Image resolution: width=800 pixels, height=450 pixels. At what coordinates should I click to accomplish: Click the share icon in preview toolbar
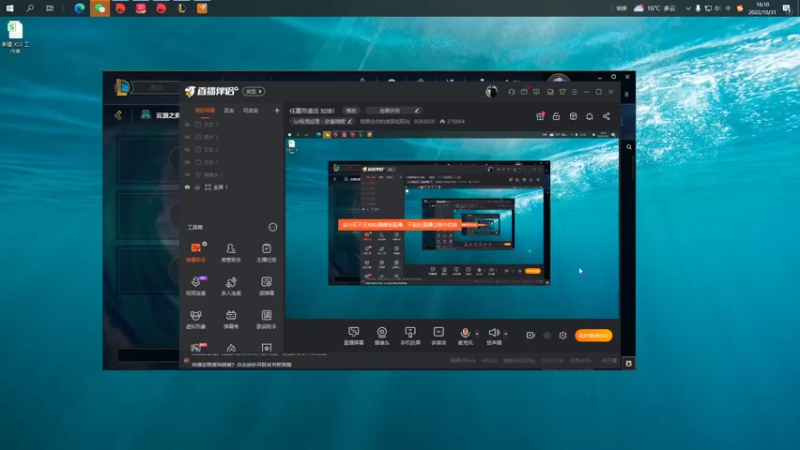tap(606, 116)
